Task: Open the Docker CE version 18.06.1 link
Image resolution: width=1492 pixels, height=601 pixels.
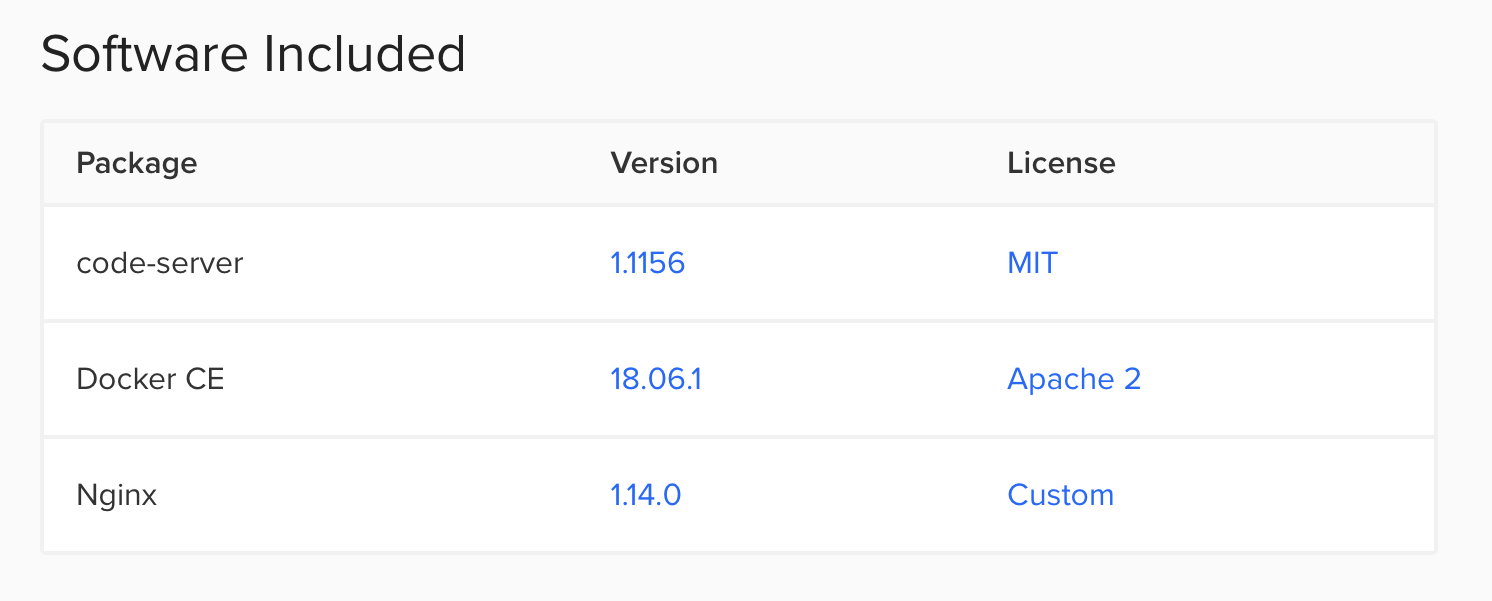Action: pyautogui.click(x=655, y=379)
